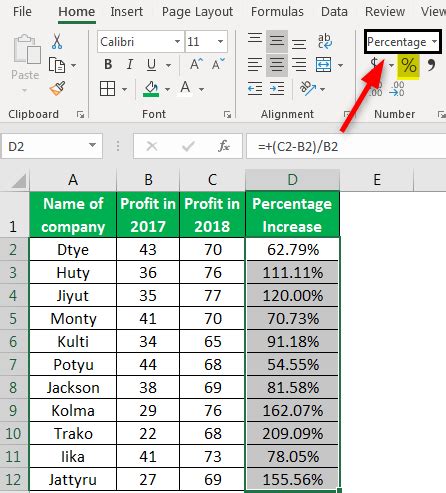Click the Copy icon
This screenshot has width=446, height=493.
coord(57,65)
